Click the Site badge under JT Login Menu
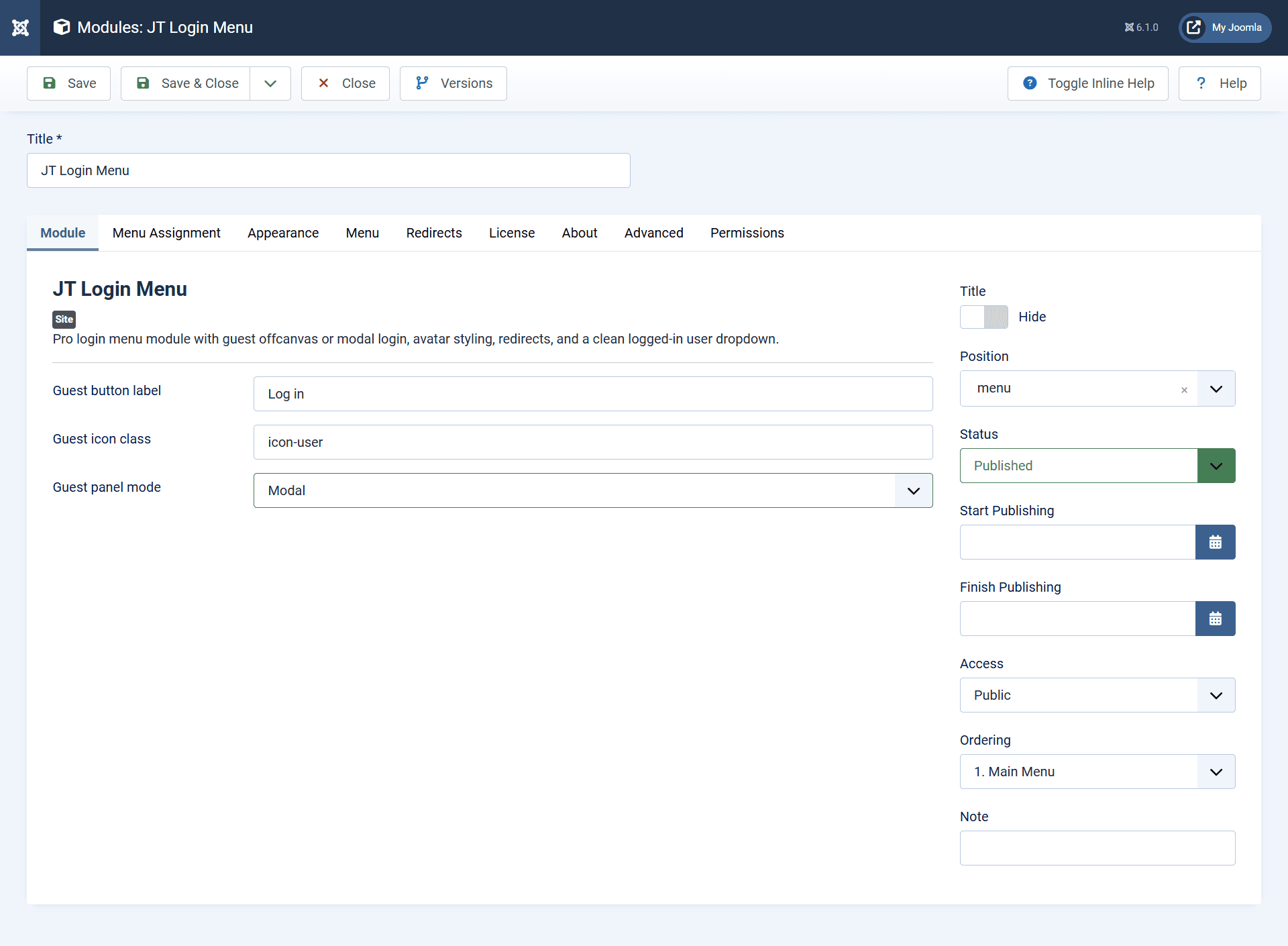The image size is (1288, 946). [64, 319]
